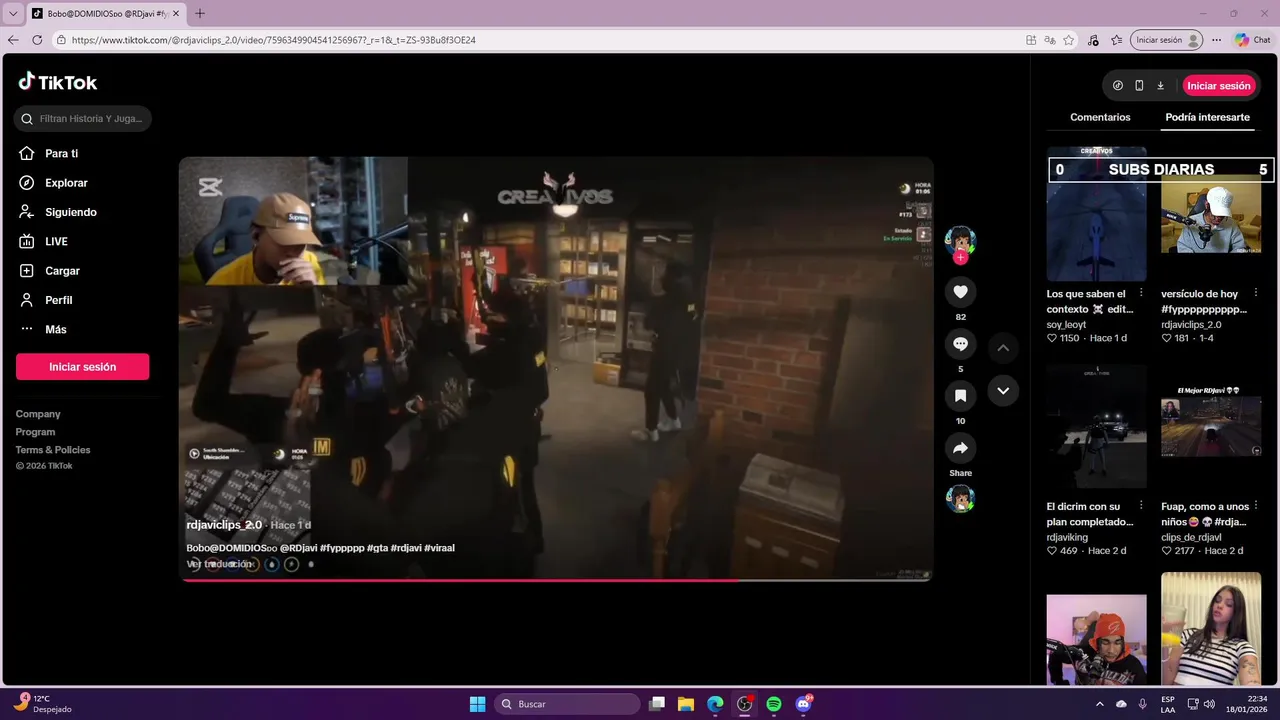
Task: Open options for 'El dicrim con su plan' video
Action: pos(1141,506)
